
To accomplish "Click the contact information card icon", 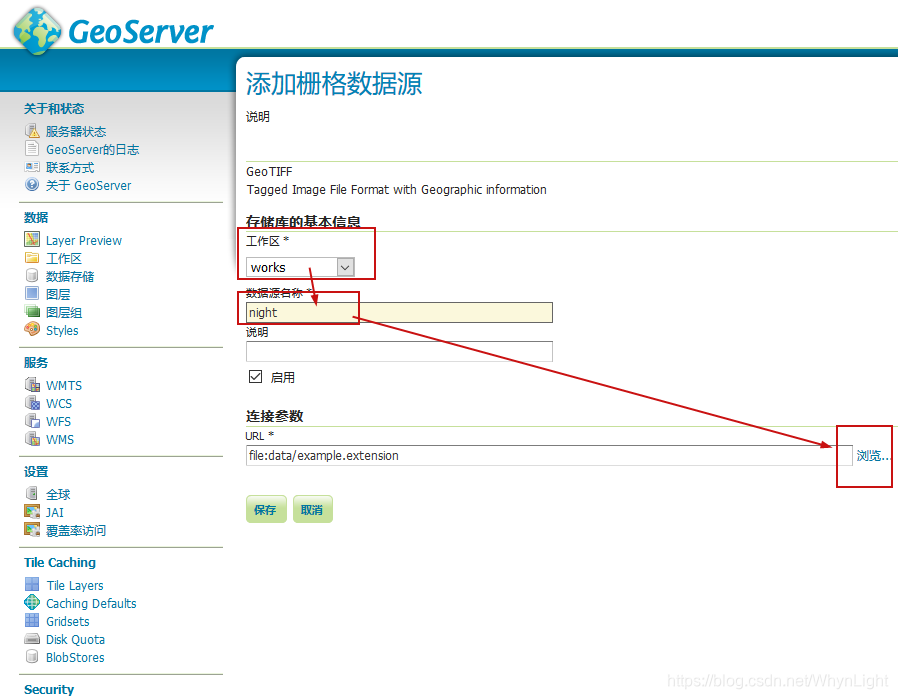I will [32, 167].
